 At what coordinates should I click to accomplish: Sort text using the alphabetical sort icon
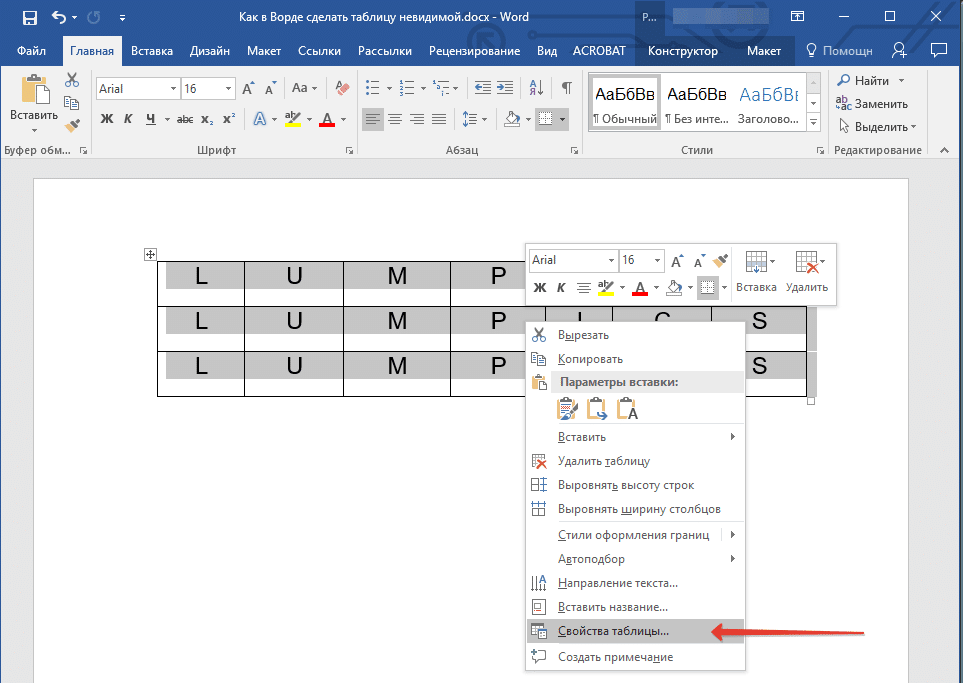coord(537,88)
